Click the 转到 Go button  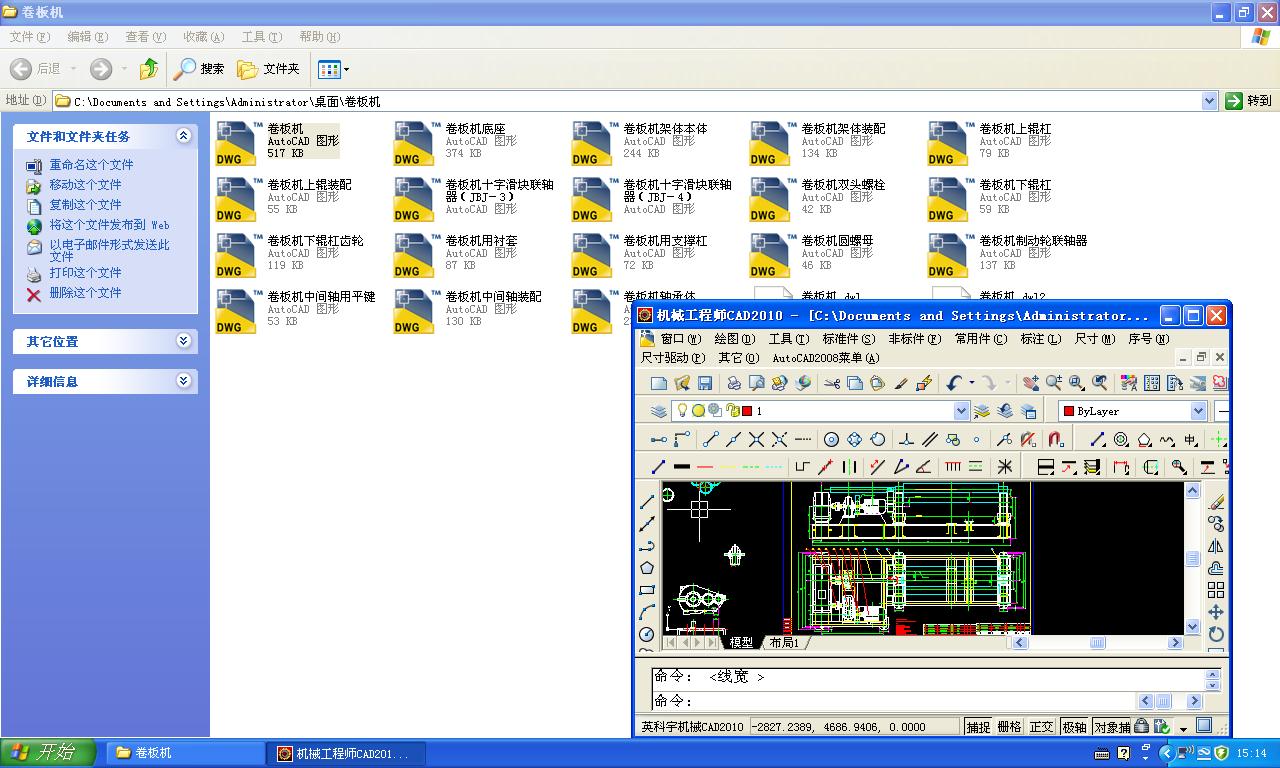click(x=1249, y=101)
